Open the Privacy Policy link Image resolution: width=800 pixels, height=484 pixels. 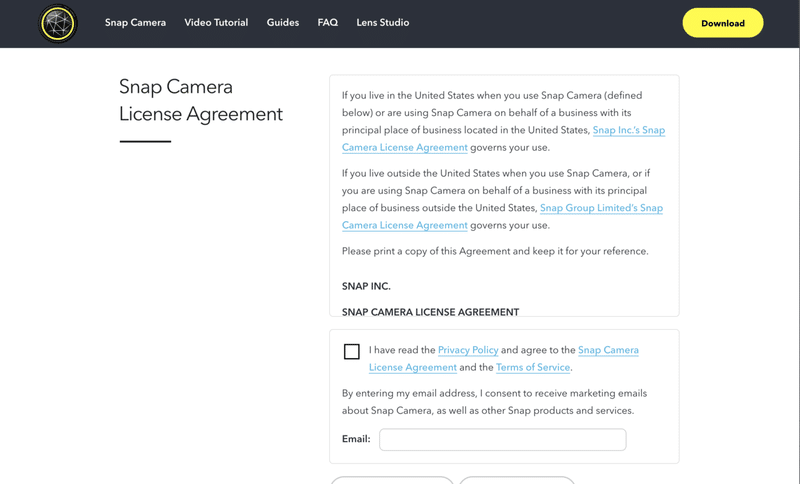pos(468,350)
